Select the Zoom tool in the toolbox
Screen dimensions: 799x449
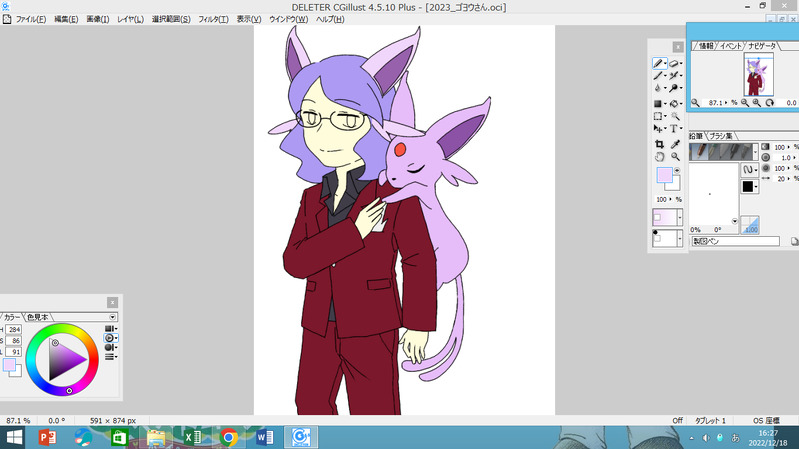click(x=675, y=157)
